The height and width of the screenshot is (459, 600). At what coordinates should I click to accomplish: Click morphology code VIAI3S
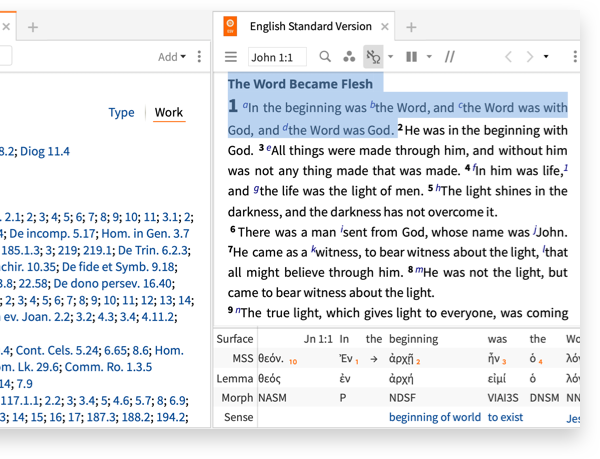(503, 398)
